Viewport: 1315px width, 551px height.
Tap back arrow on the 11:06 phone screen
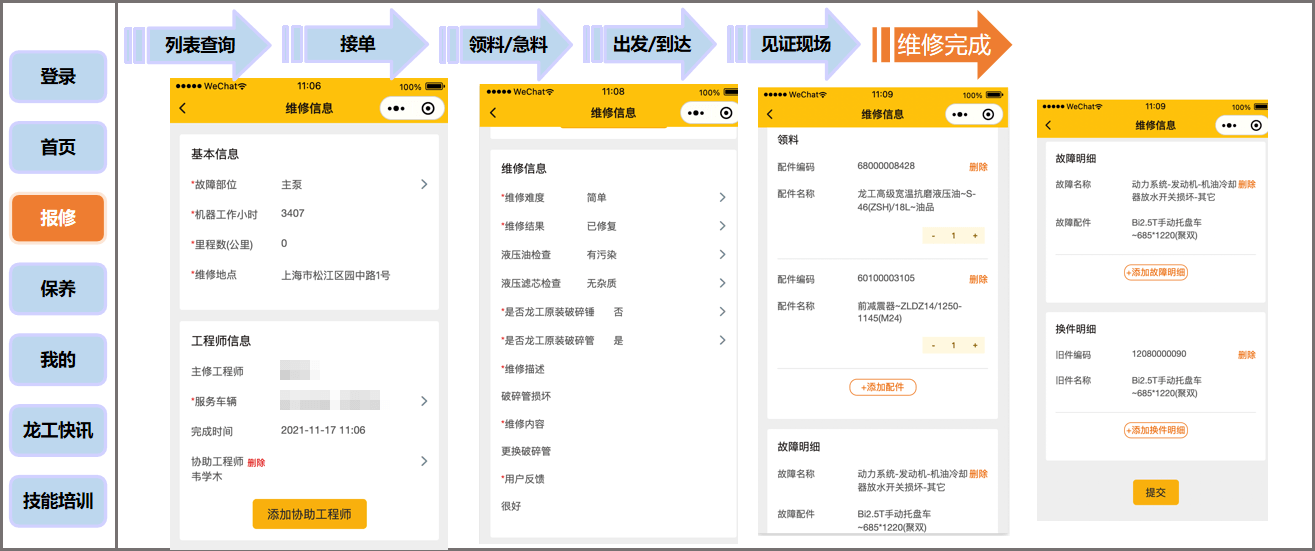click(183, 108)
